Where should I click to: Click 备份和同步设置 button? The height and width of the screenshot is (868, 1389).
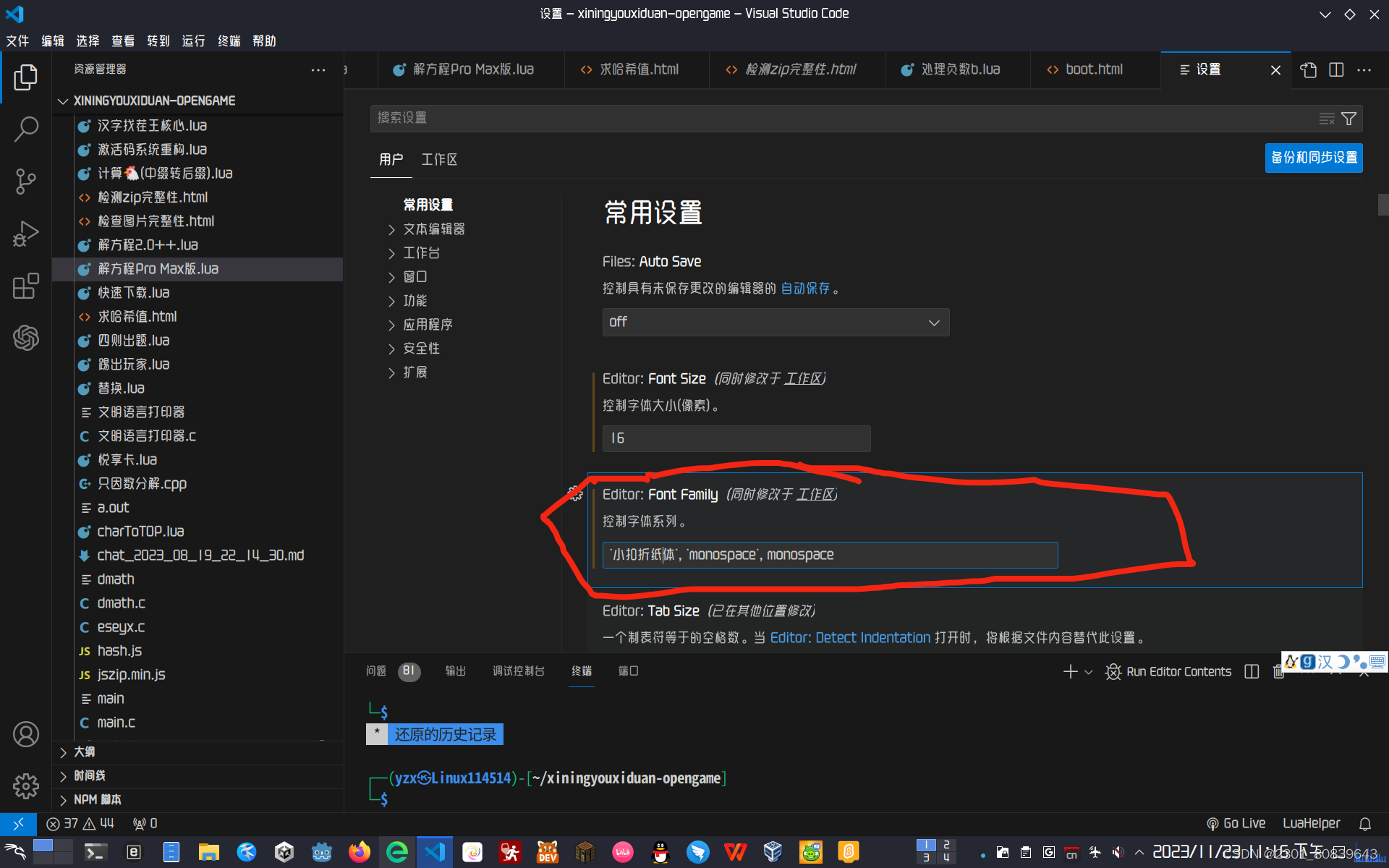[1313, 158]
